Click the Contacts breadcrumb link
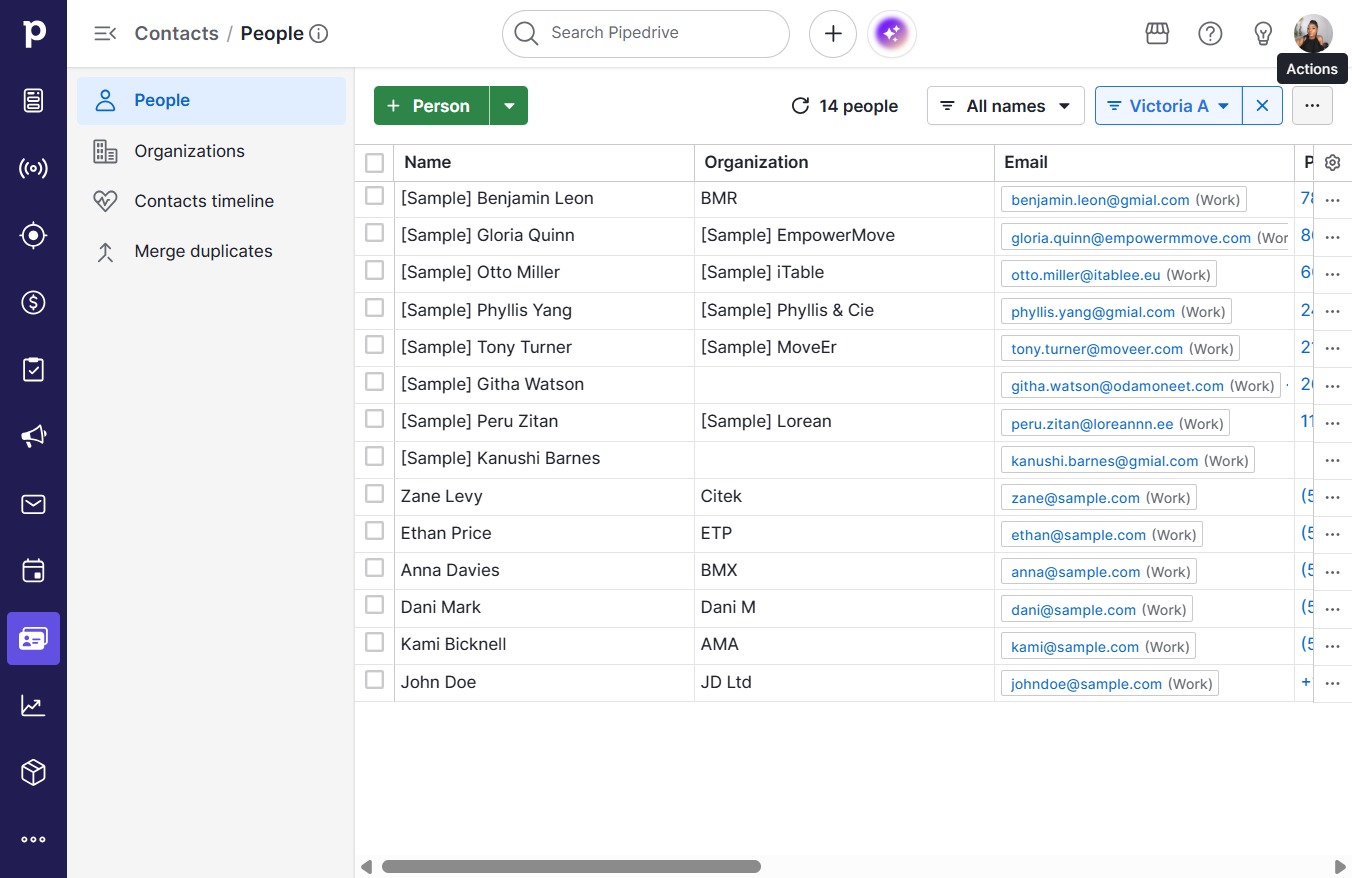The height and width of the screenshot is (878, 1352). (176, 33)
